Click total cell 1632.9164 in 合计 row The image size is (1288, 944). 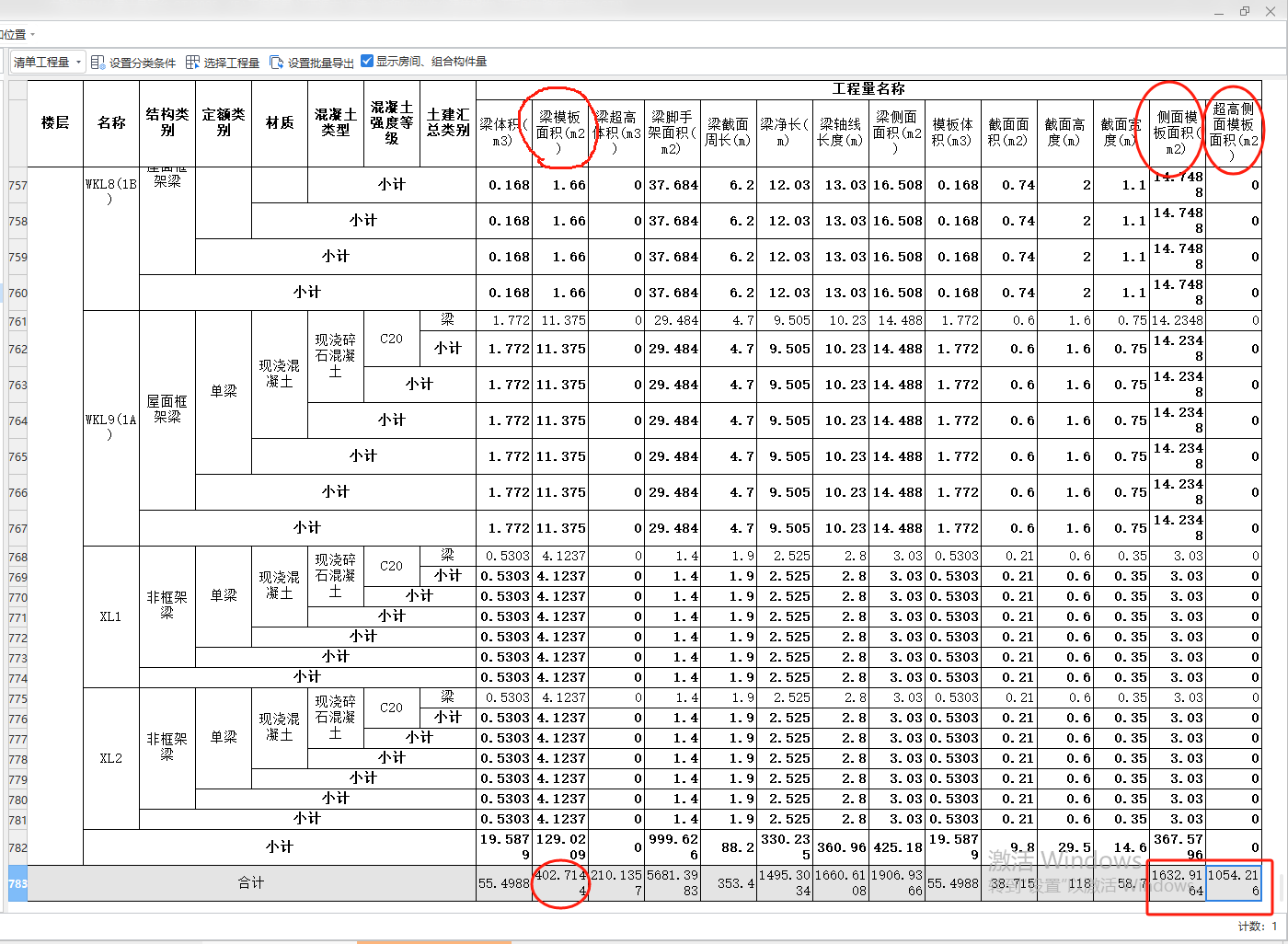tap(1178, 883)
